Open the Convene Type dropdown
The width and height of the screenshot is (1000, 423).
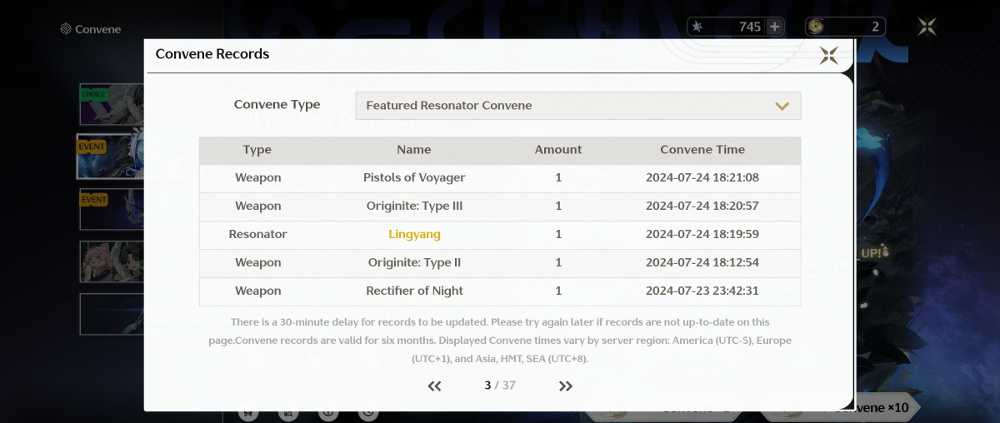click(x=578, y=105)
